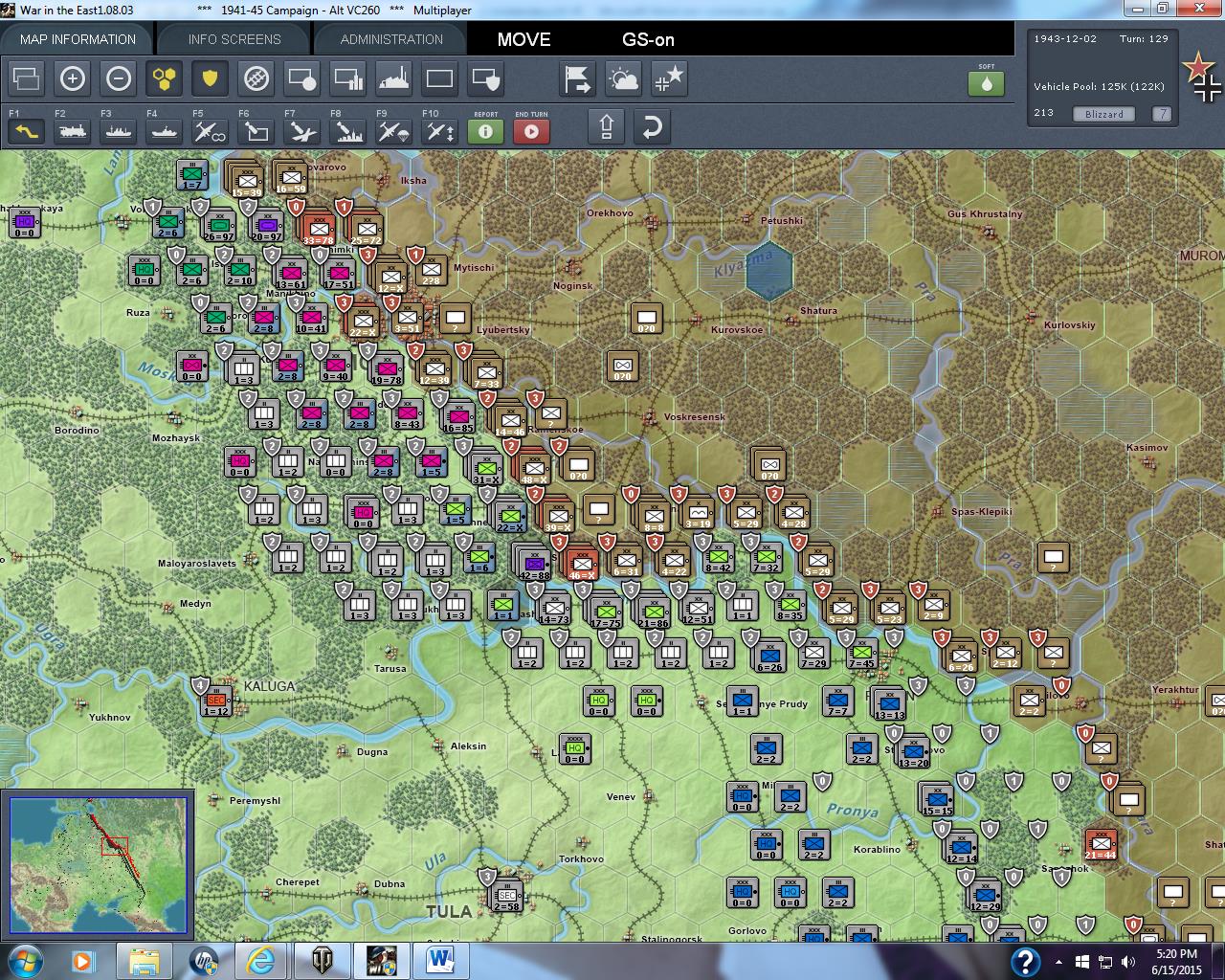Screen dimensions: 1225x980
Task: Toggle the yellow shield fort levels display
Action: click(x=210, y=78)
